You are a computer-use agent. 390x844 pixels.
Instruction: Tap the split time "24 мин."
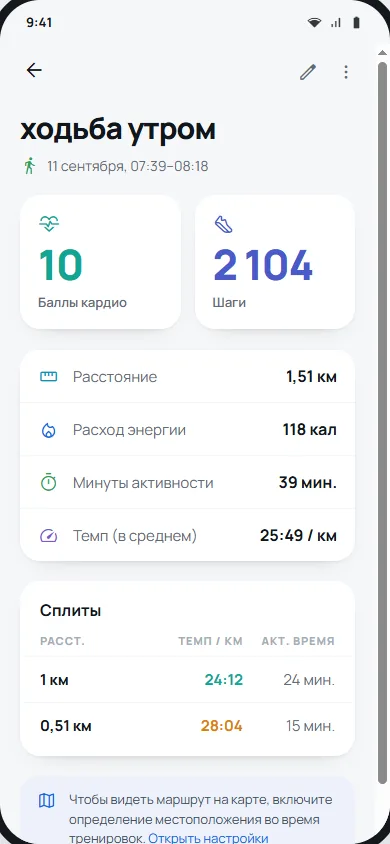click(309, 680)
